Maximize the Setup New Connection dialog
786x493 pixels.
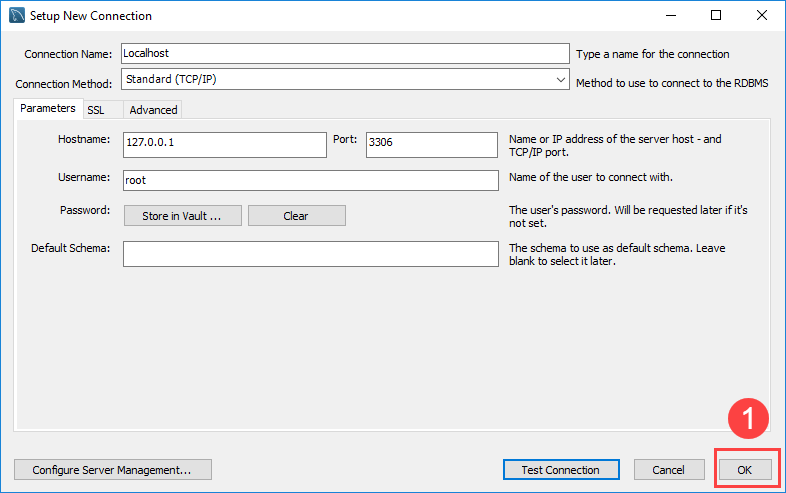click(x=716, y=16)
